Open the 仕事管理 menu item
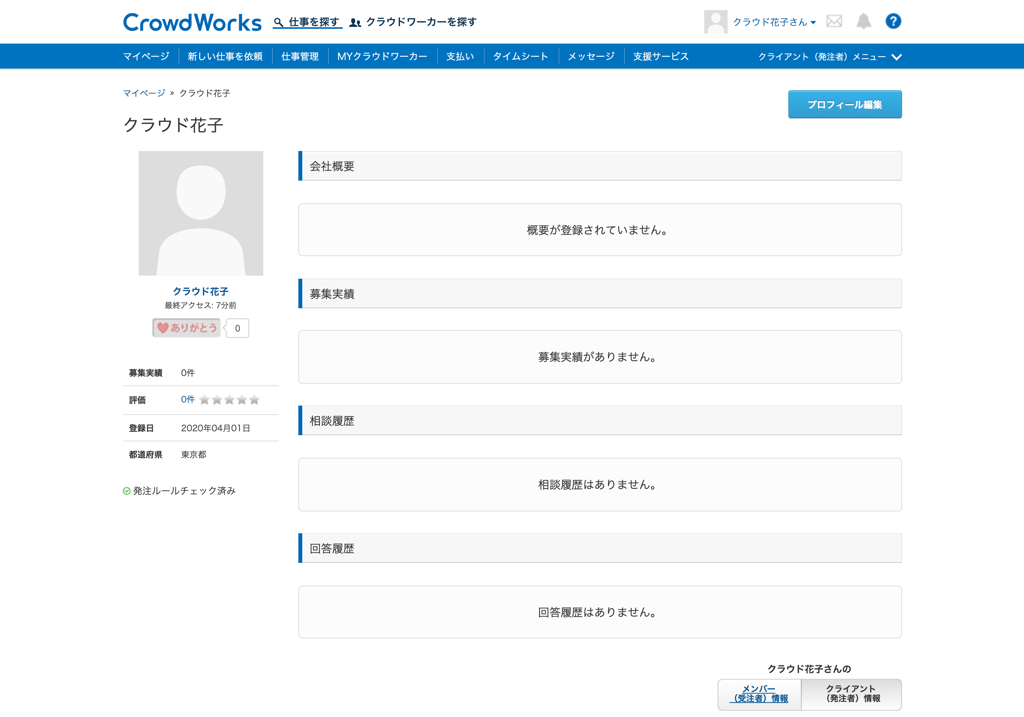Screen dimensions: 1024x717 point(300,57)
